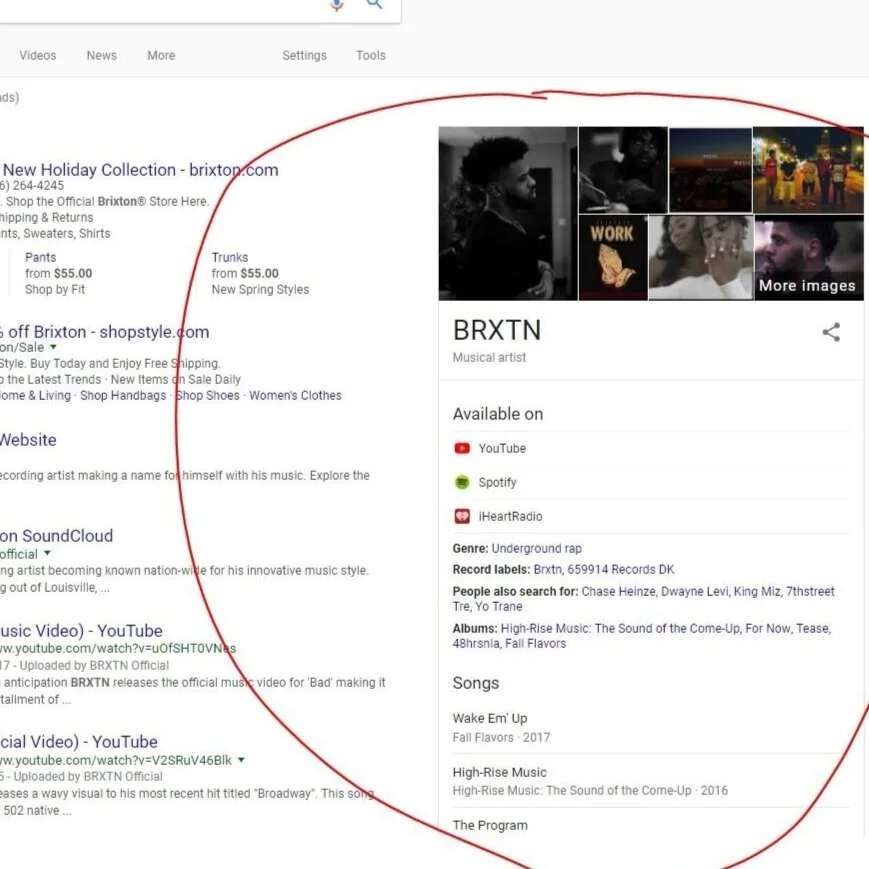Open the Shop Handbags sitelink
869x869 pixels.
(x=123, y=395)
